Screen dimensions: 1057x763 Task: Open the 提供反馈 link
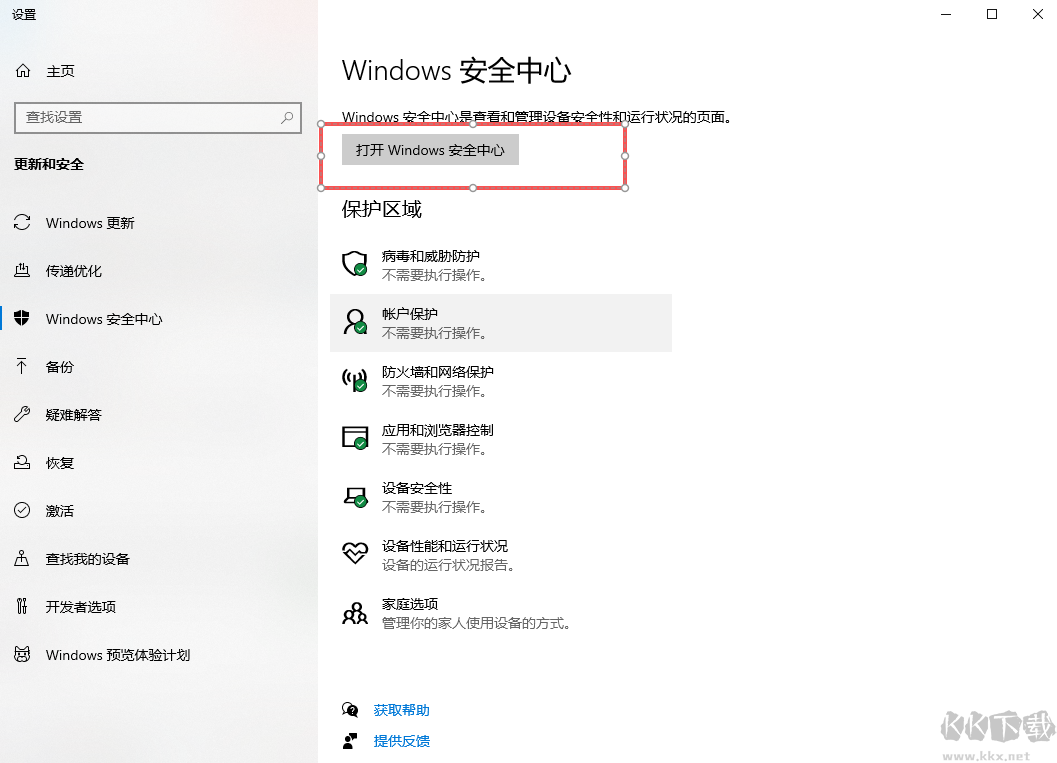[x=401, y=741]
